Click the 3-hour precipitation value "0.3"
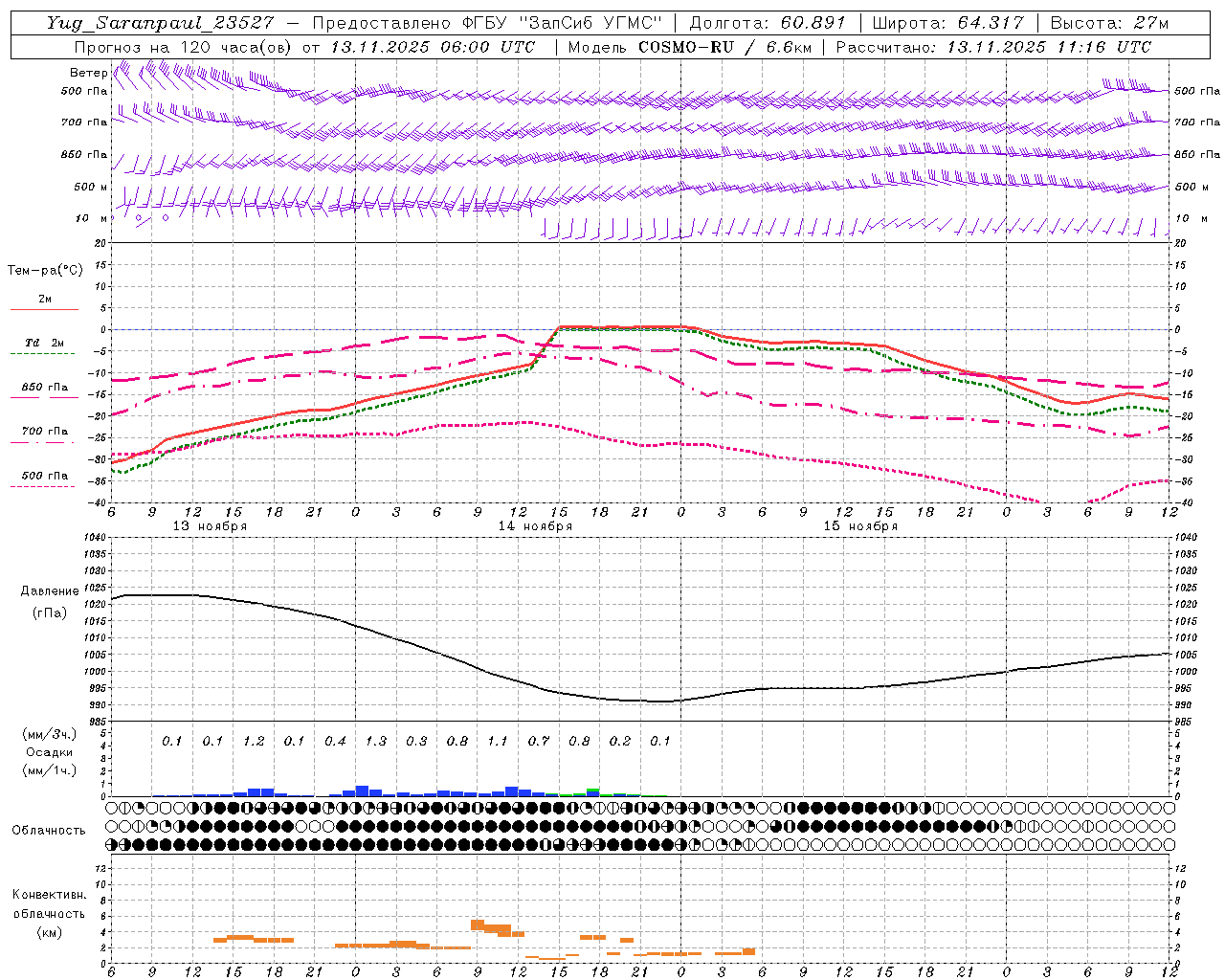 (416, 741)
